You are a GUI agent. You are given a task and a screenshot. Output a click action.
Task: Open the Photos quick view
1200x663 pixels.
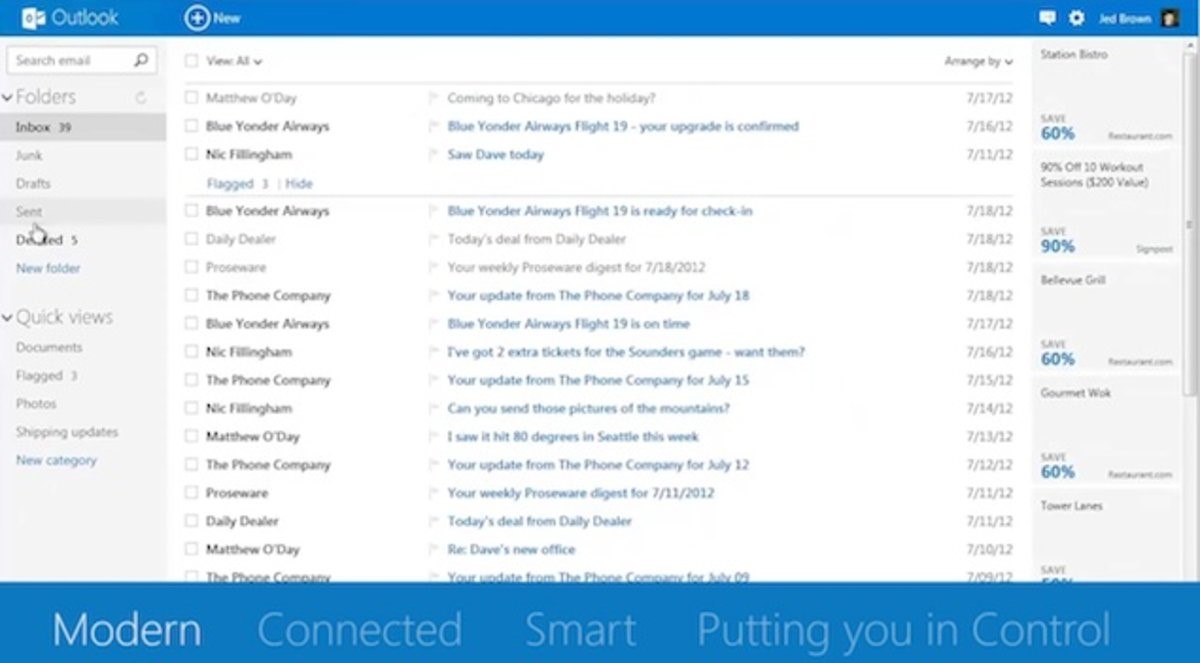36,403
